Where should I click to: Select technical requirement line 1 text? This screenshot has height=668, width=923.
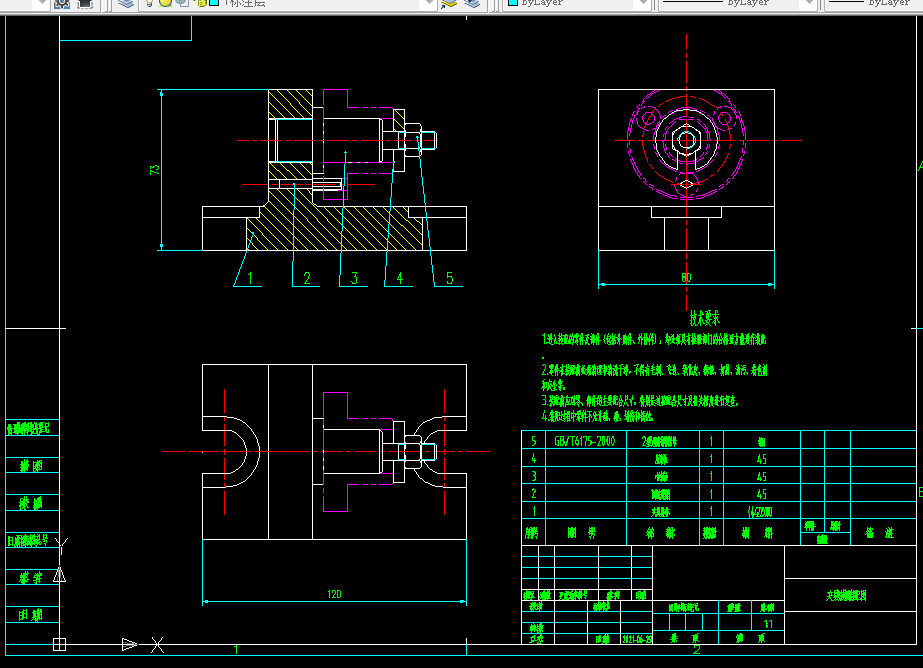click(x=654, y=340)
